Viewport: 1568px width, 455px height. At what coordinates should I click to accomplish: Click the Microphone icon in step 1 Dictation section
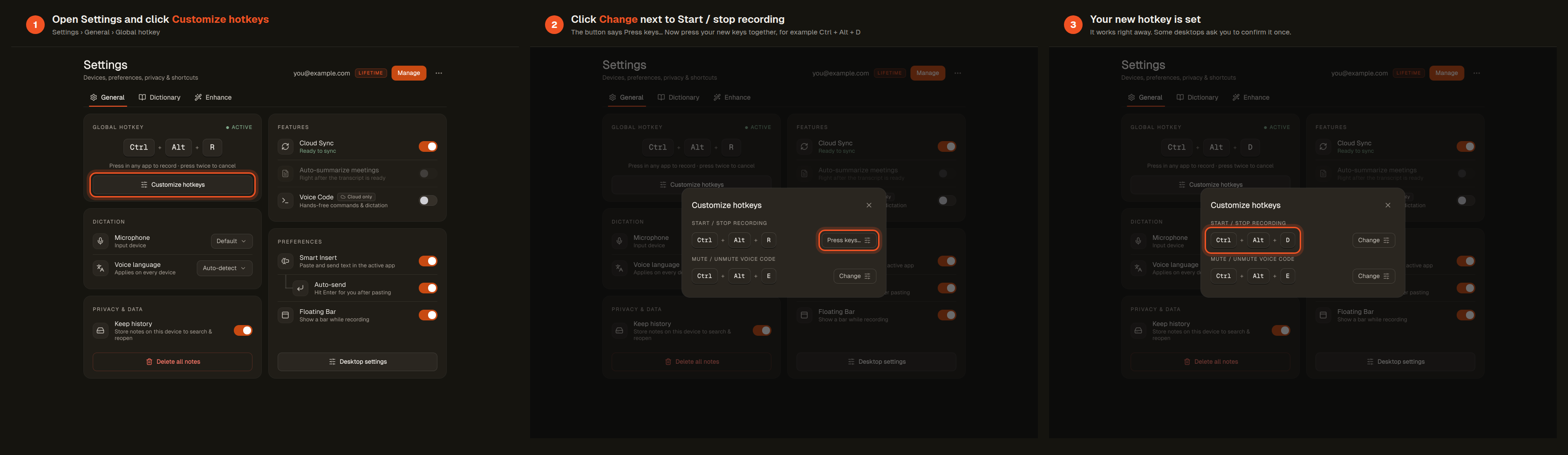coord(101,241)
